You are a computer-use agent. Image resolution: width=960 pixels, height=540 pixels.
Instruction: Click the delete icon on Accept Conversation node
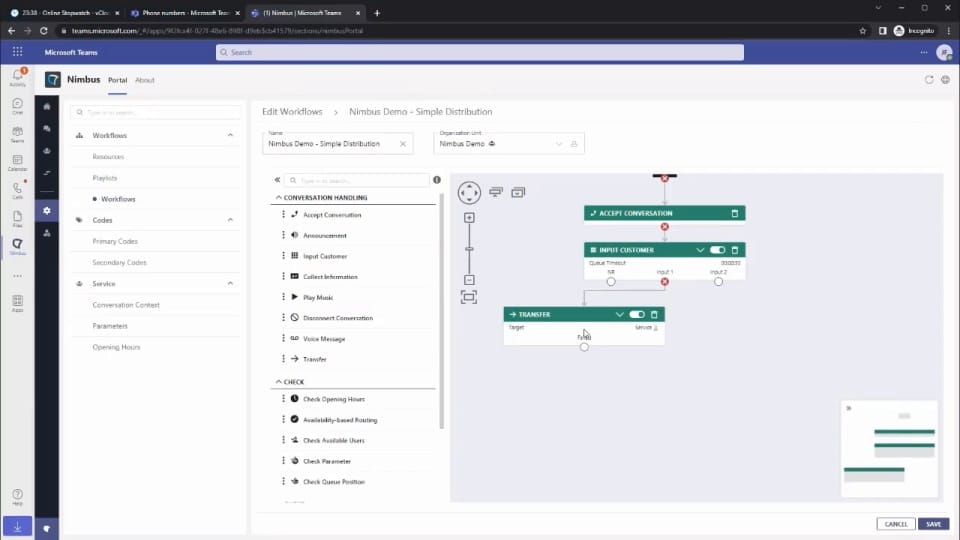point(735,213)
